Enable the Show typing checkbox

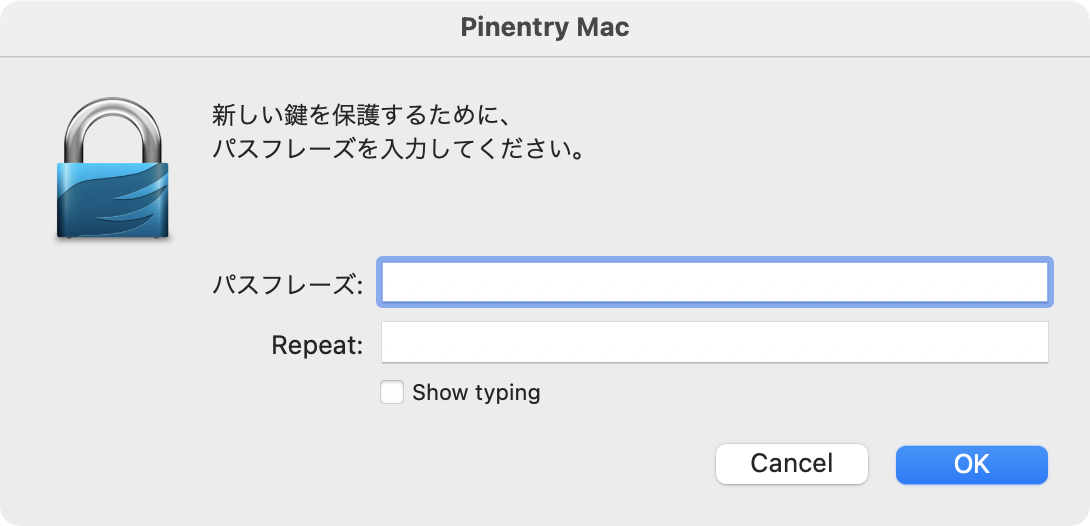pos(391,393)
